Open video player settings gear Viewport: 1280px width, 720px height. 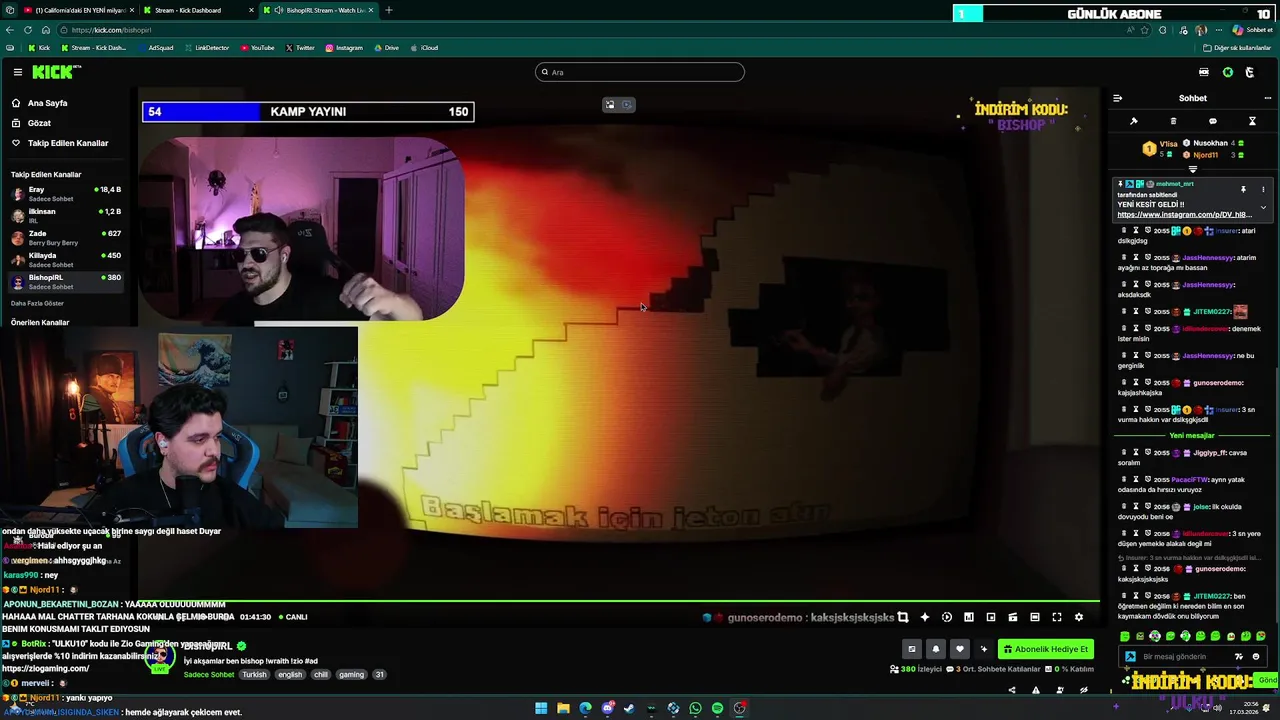coord(1079,617)
